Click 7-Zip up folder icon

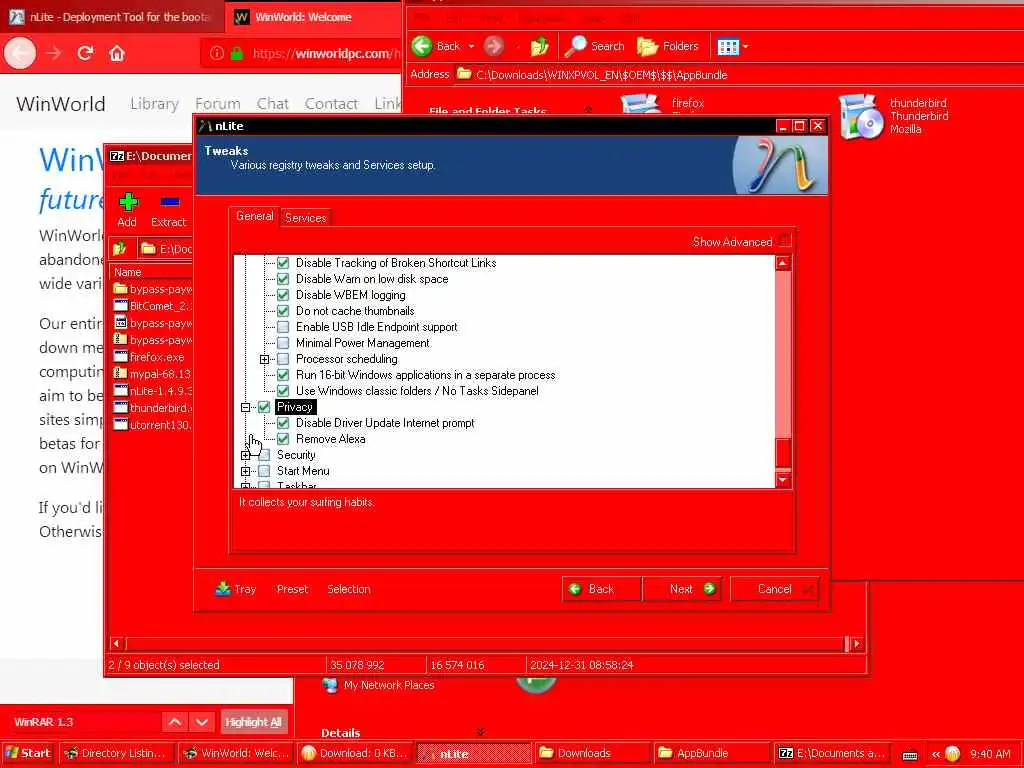pos(119,248)
